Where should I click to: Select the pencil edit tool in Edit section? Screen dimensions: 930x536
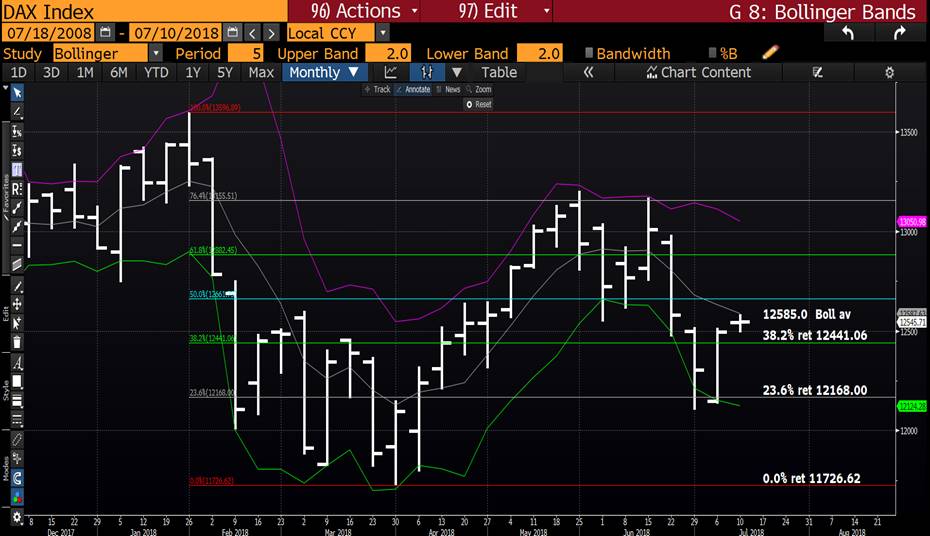[x=17, y=286]
